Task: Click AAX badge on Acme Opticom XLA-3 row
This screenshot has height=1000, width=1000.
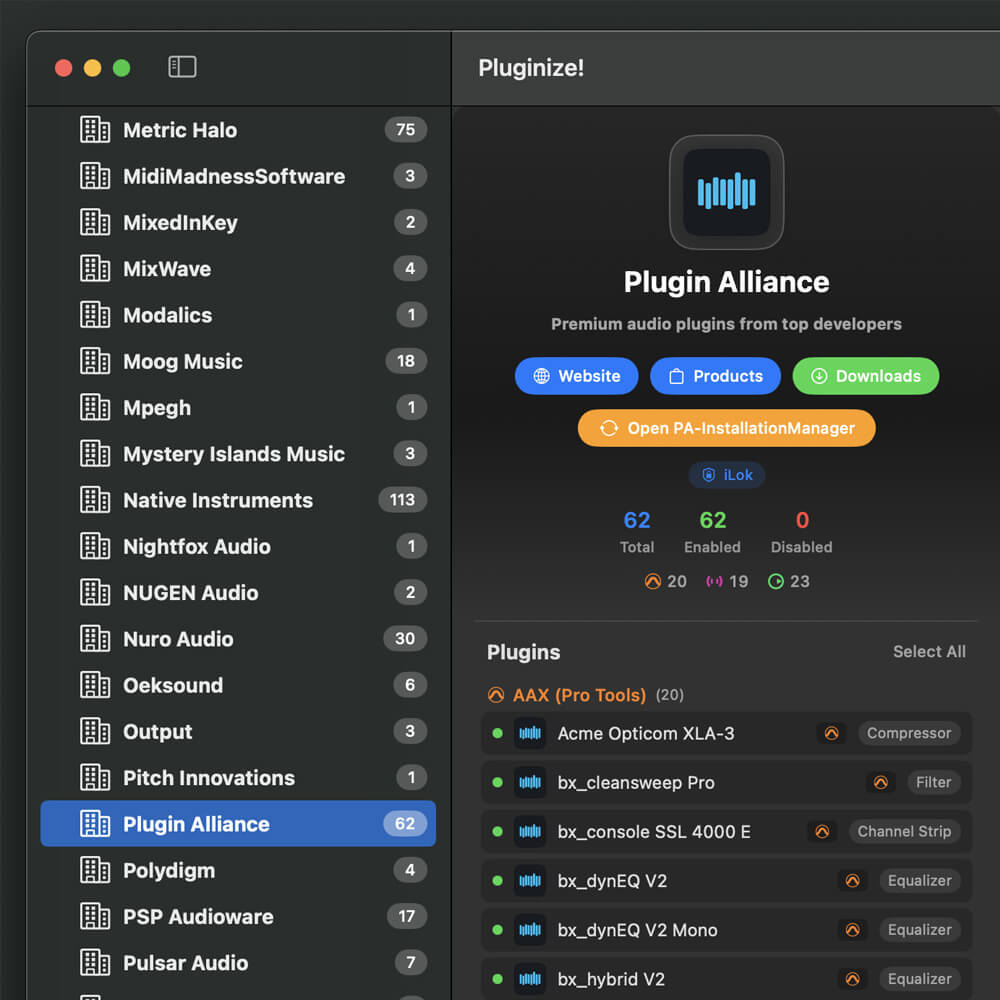Action: [x=832, y=733]
